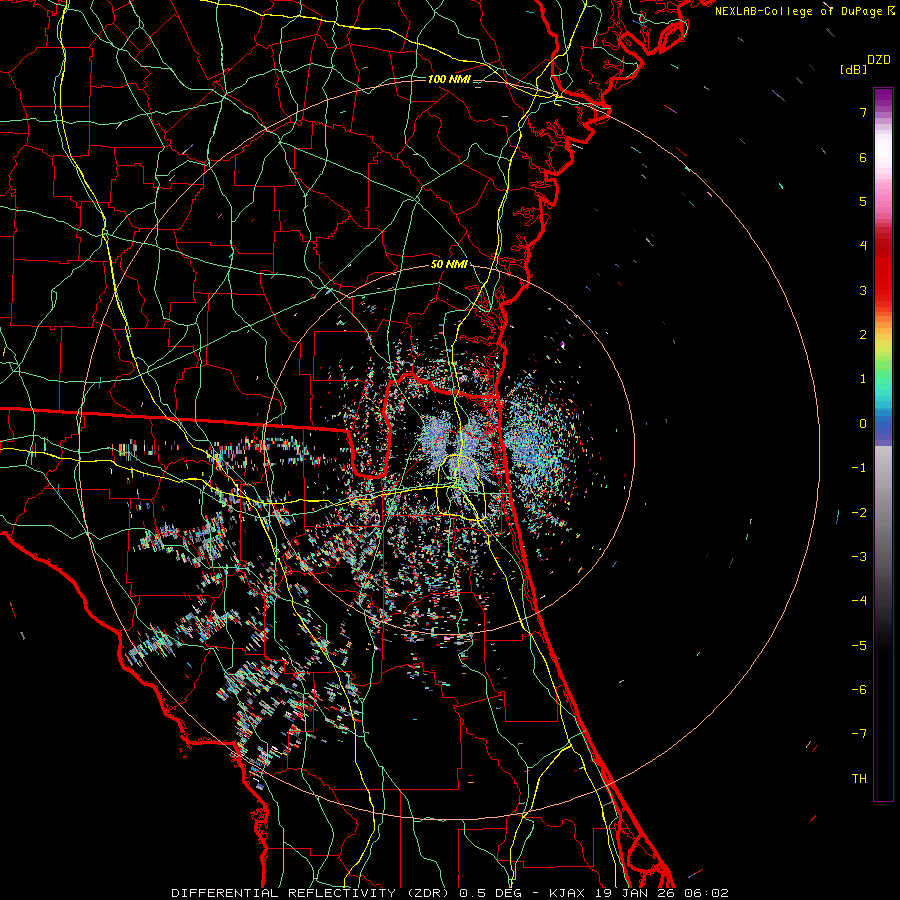Click the 0 value on the color scale
This screenshot has height=900, width=900.
(x=863, y=424)
